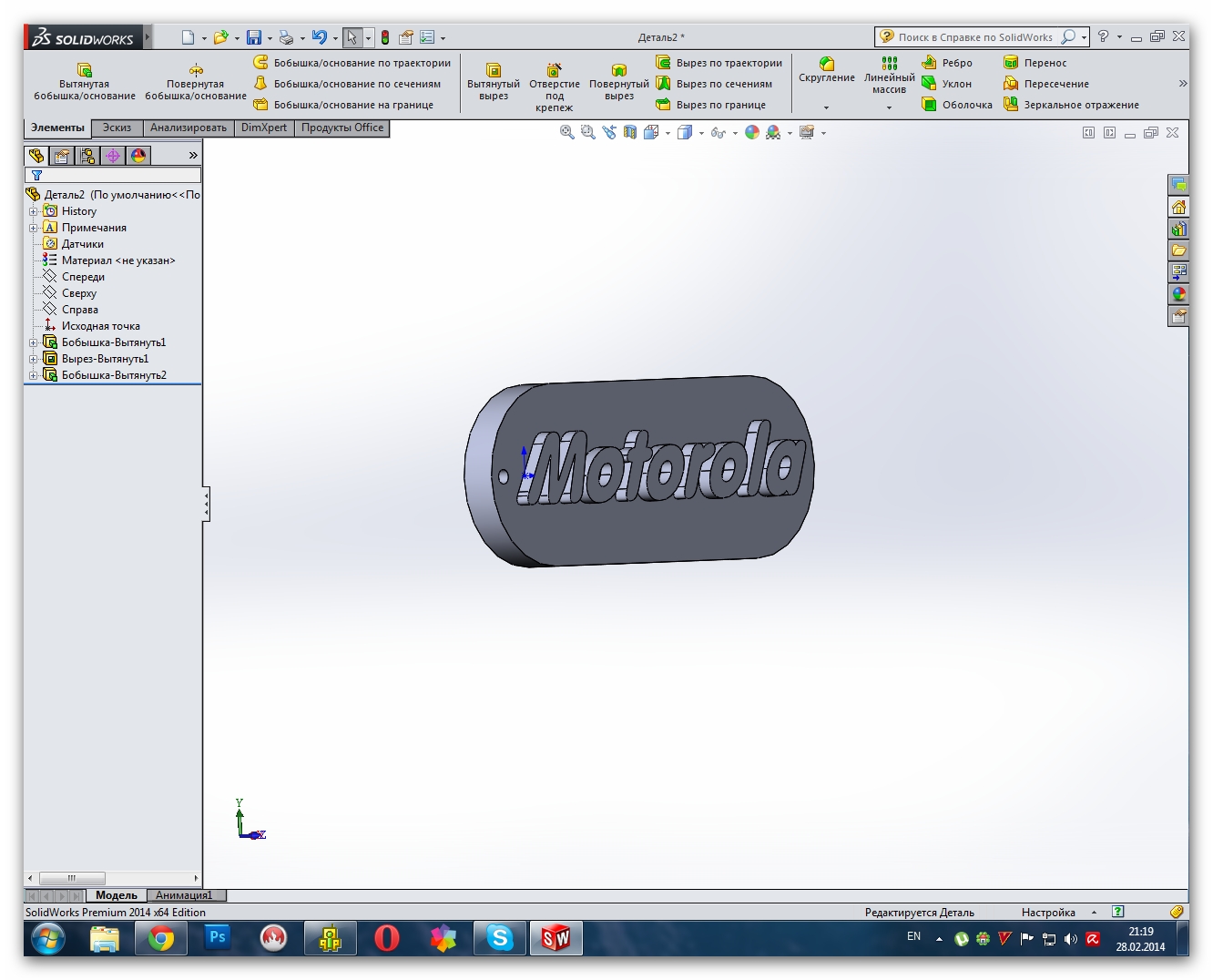Choose Бобышка/основание на границе boundary tool

point(343,105)
